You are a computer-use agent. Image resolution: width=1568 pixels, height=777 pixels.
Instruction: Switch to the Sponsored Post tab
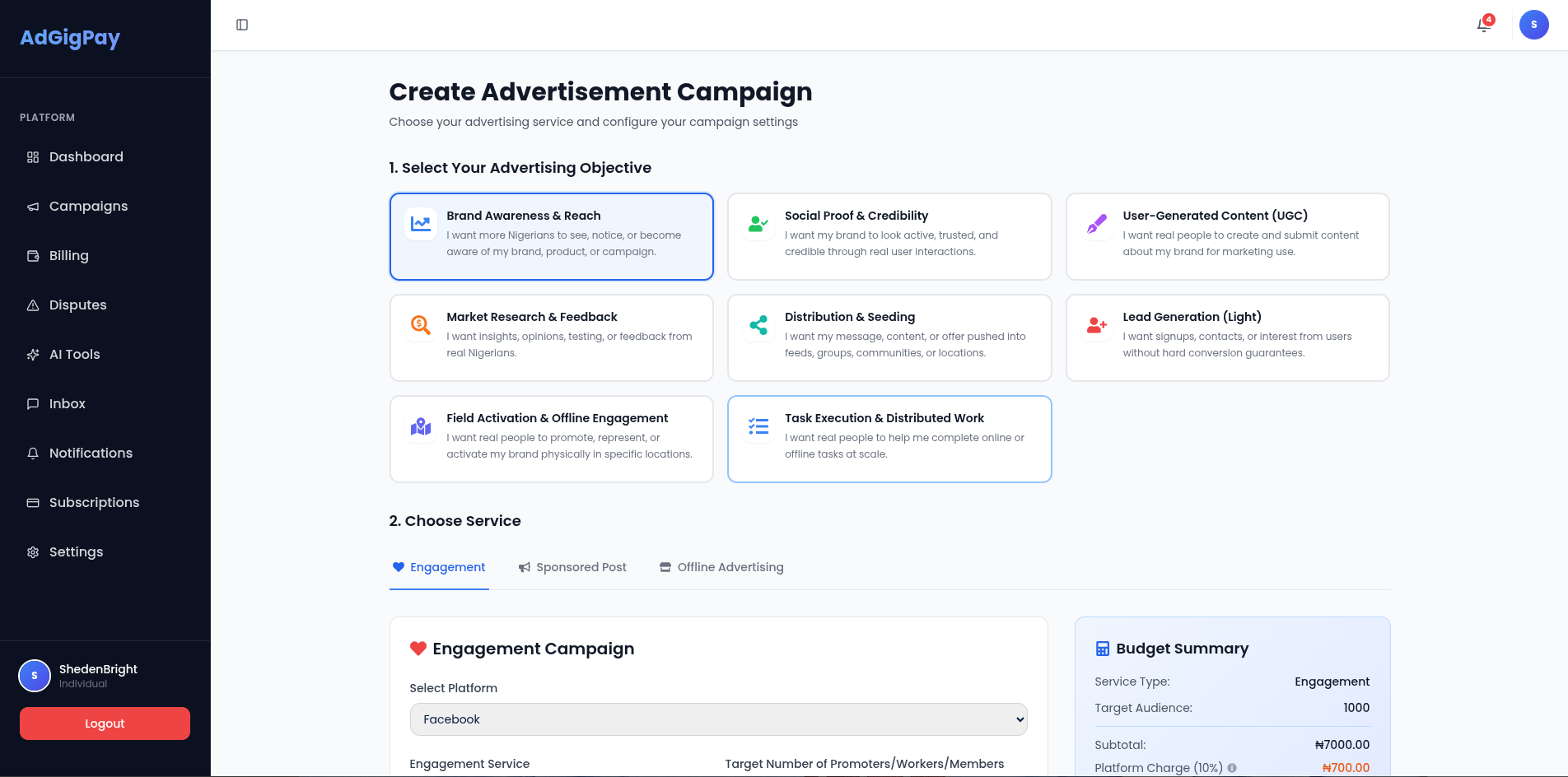pos(572,567)
